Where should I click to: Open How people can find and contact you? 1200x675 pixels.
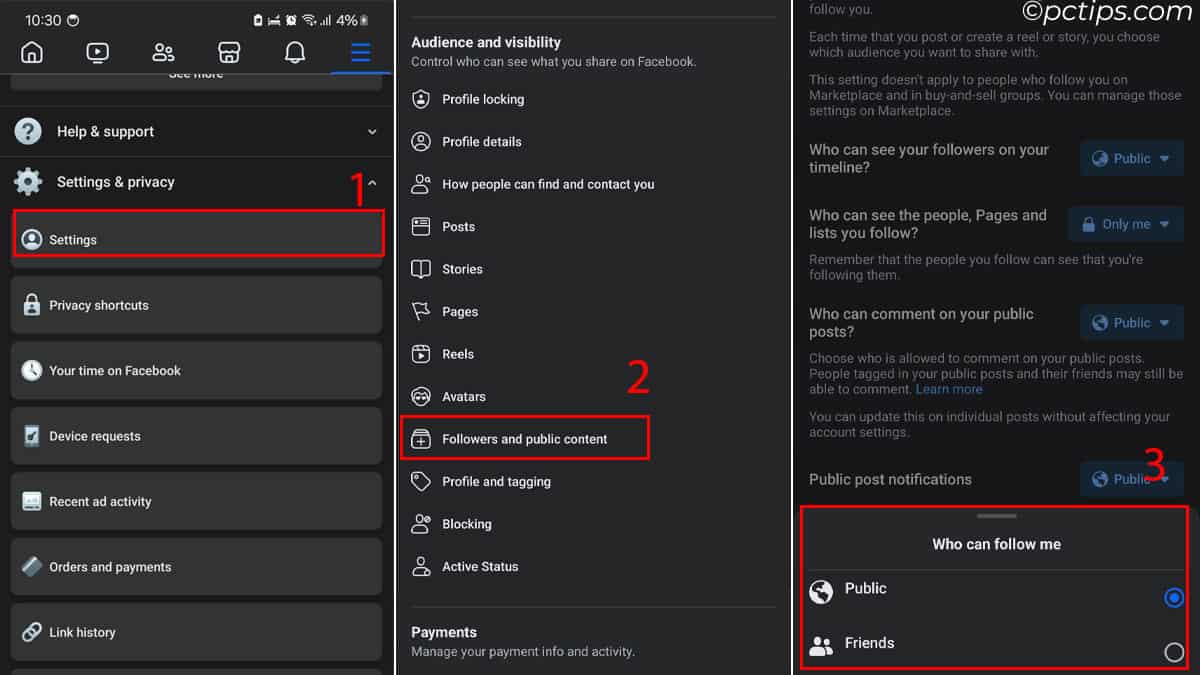point(592,184)
